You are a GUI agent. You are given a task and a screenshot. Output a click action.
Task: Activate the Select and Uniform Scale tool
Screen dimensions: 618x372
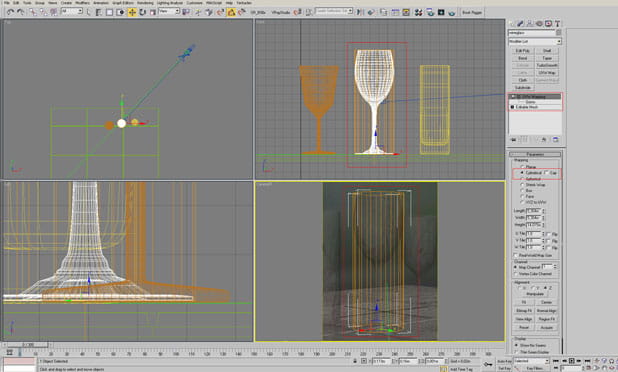(153, 12)
